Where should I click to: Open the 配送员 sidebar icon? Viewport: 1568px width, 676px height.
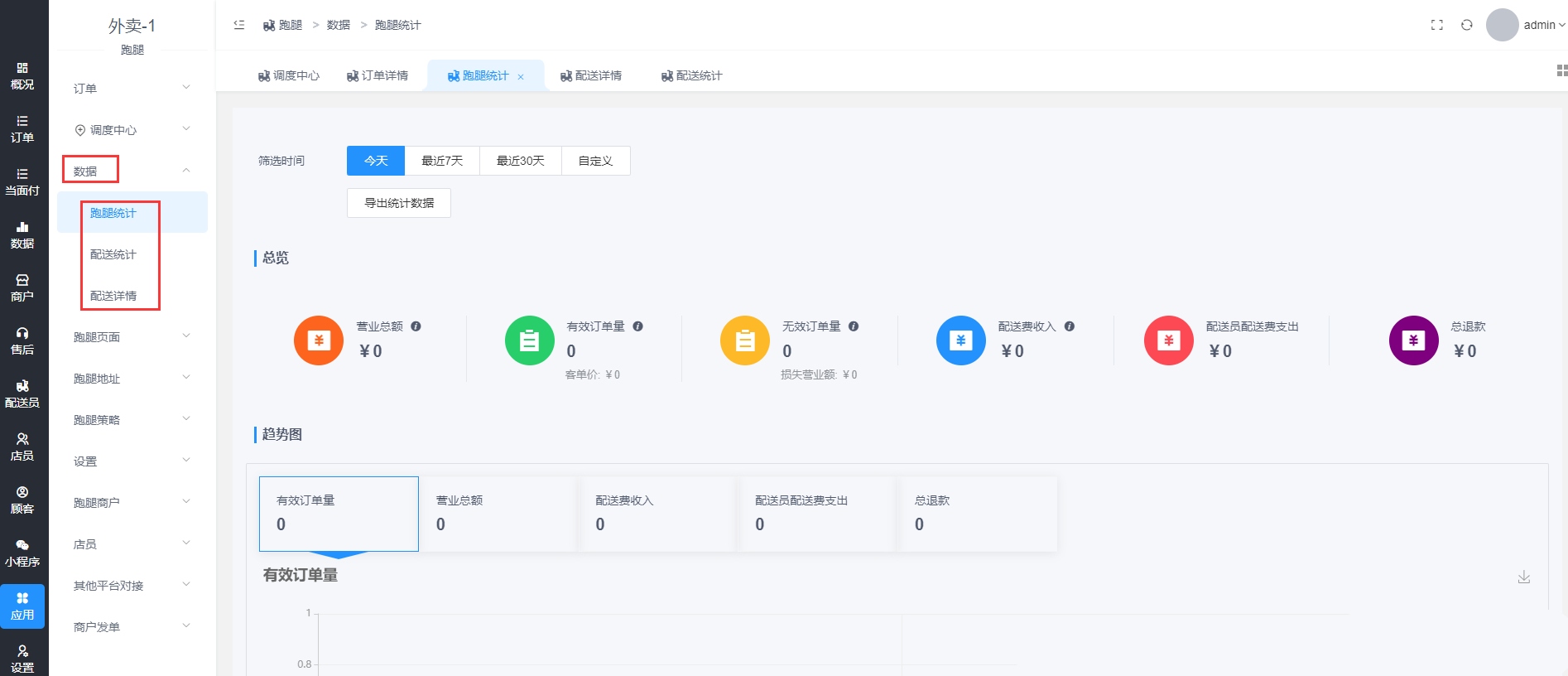pos(22,394)
